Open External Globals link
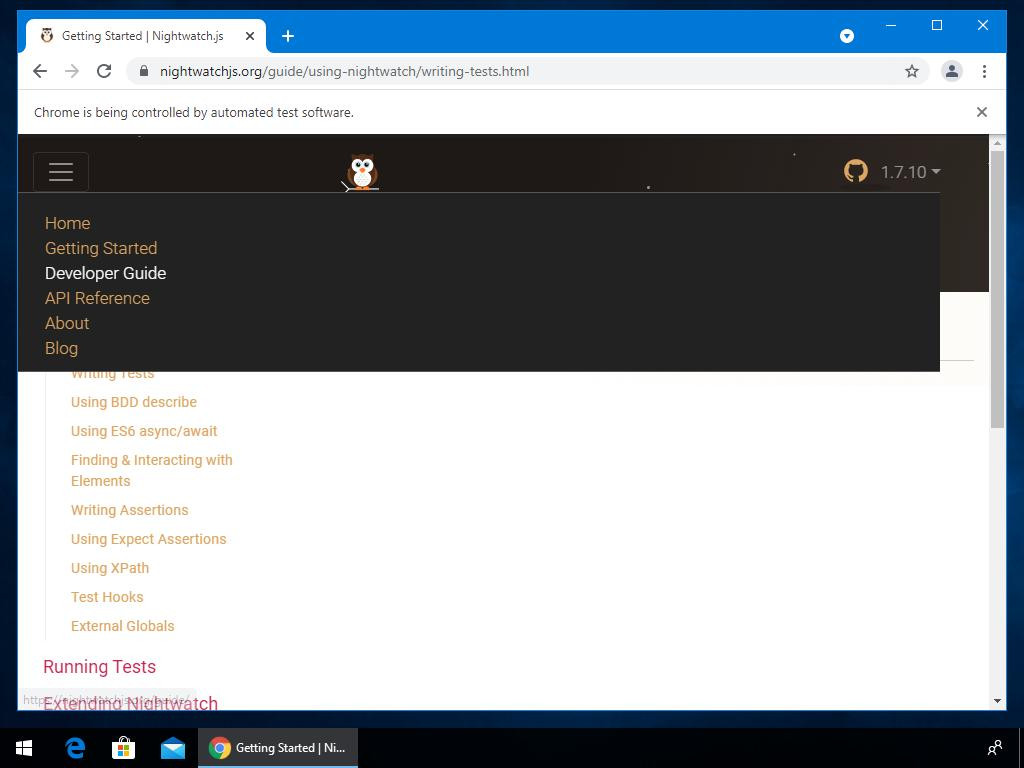1024x768 pixels. tap(123, 626)
